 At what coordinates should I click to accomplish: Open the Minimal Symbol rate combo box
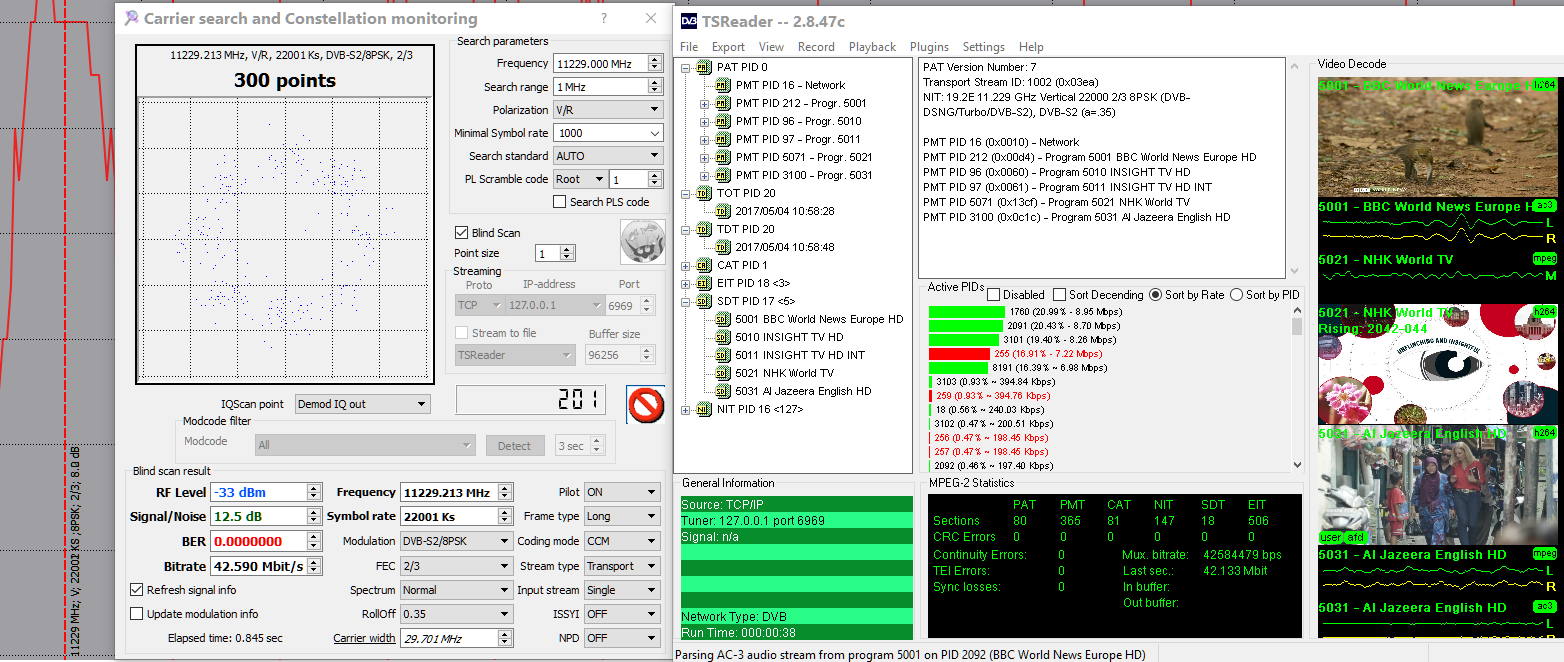click(608, 133)
